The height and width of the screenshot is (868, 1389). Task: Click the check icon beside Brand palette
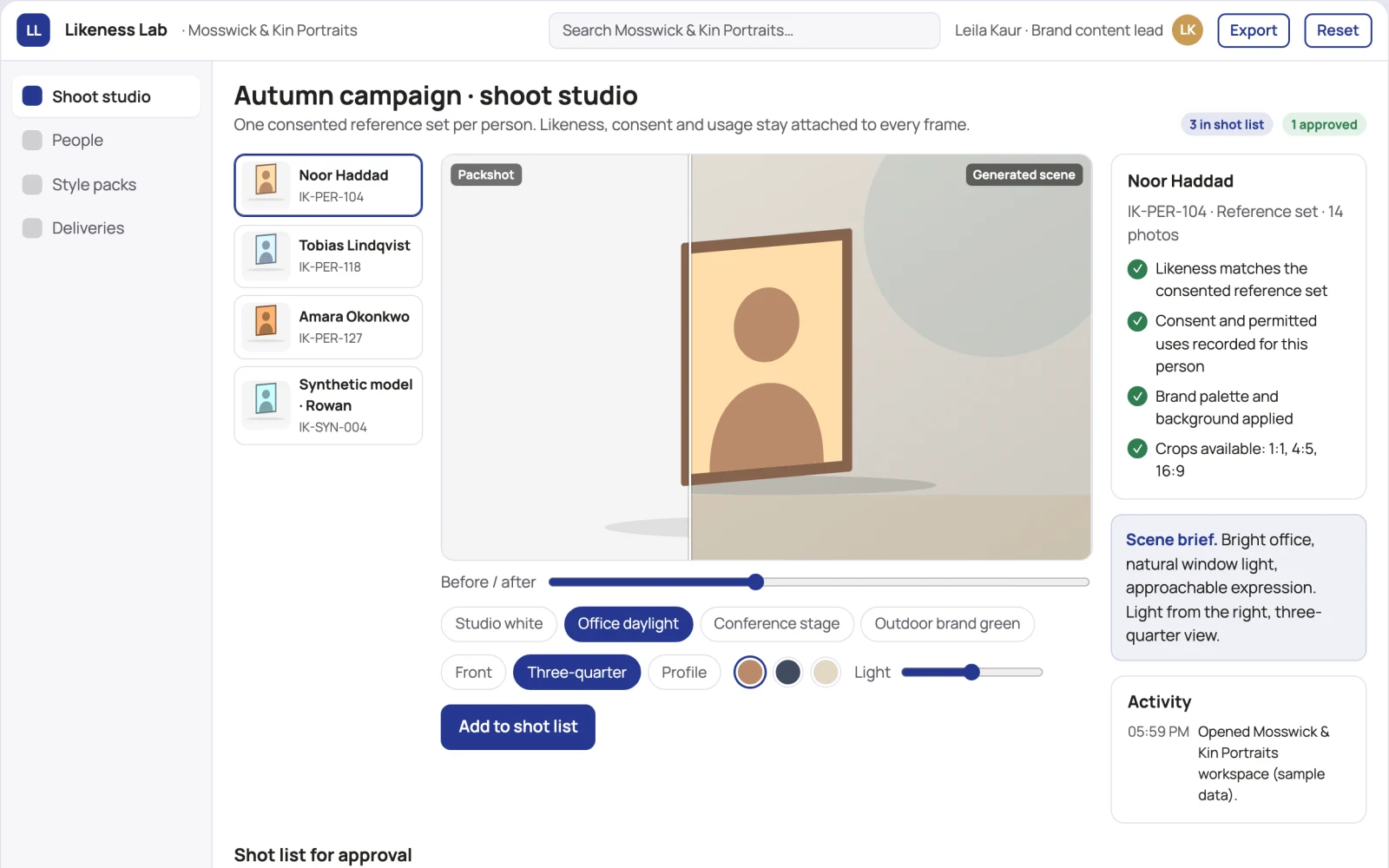[1137, 397]
